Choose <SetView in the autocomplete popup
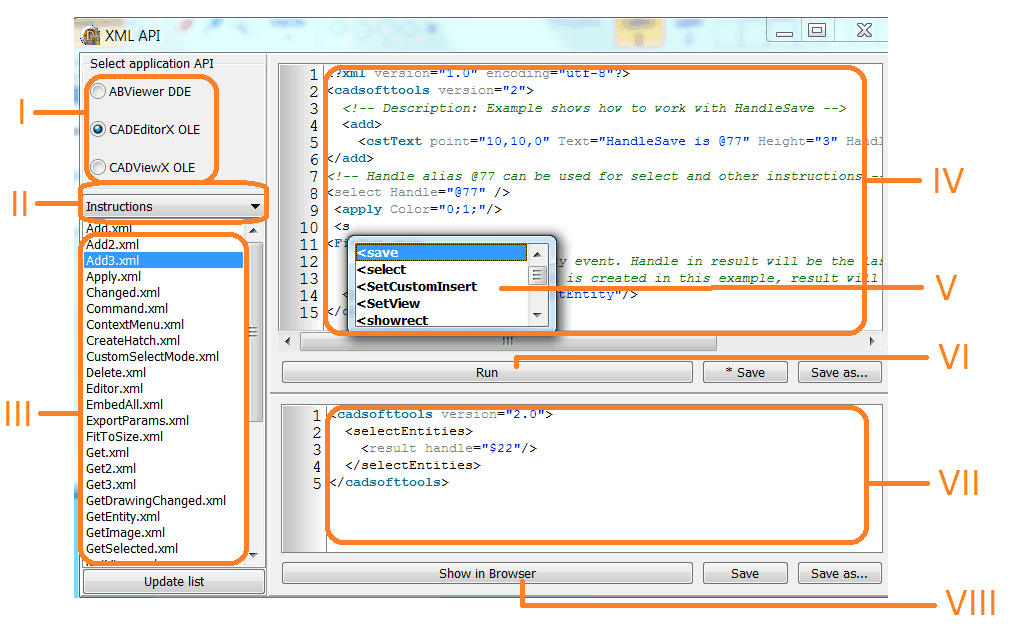 click(441, 304)
